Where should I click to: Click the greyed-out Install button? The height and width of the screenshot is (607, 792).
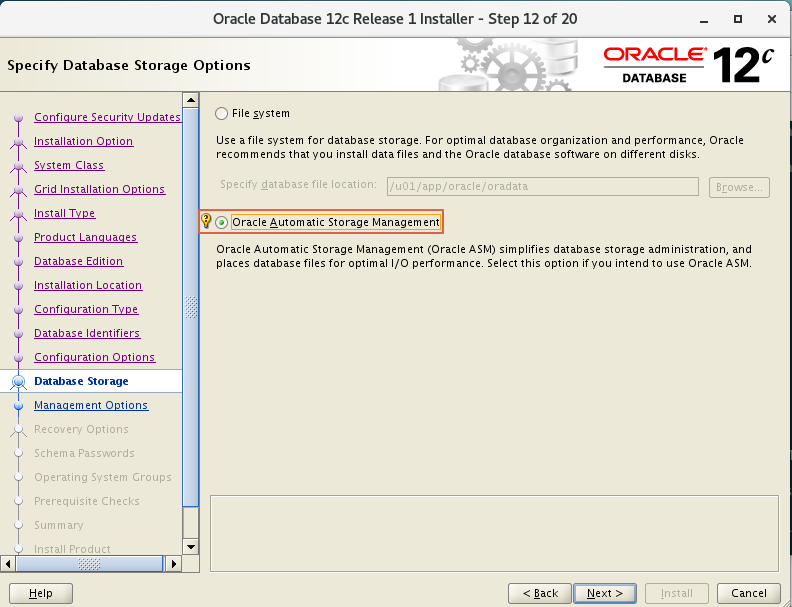click(677, 593)
